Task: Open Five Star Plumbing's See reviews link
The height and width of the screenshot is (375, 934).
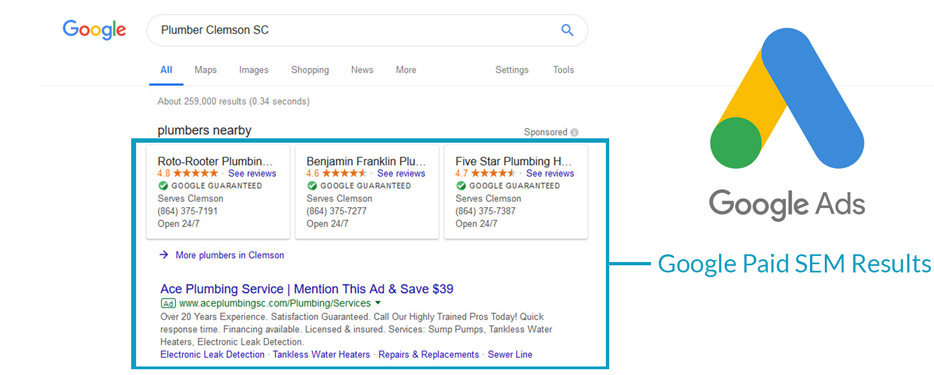Action: (550, 173)
